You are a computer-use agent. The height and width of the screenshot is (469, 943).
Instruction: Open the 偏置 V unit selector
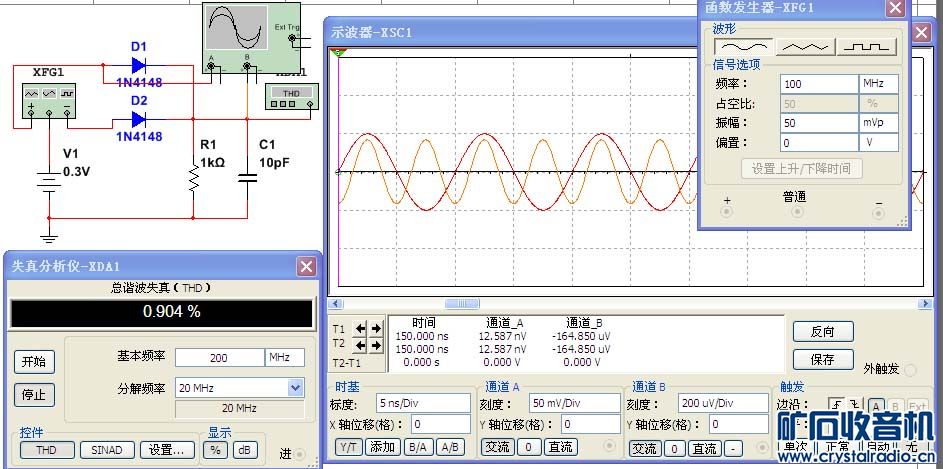pyautogui.click(x=879, y=143)
